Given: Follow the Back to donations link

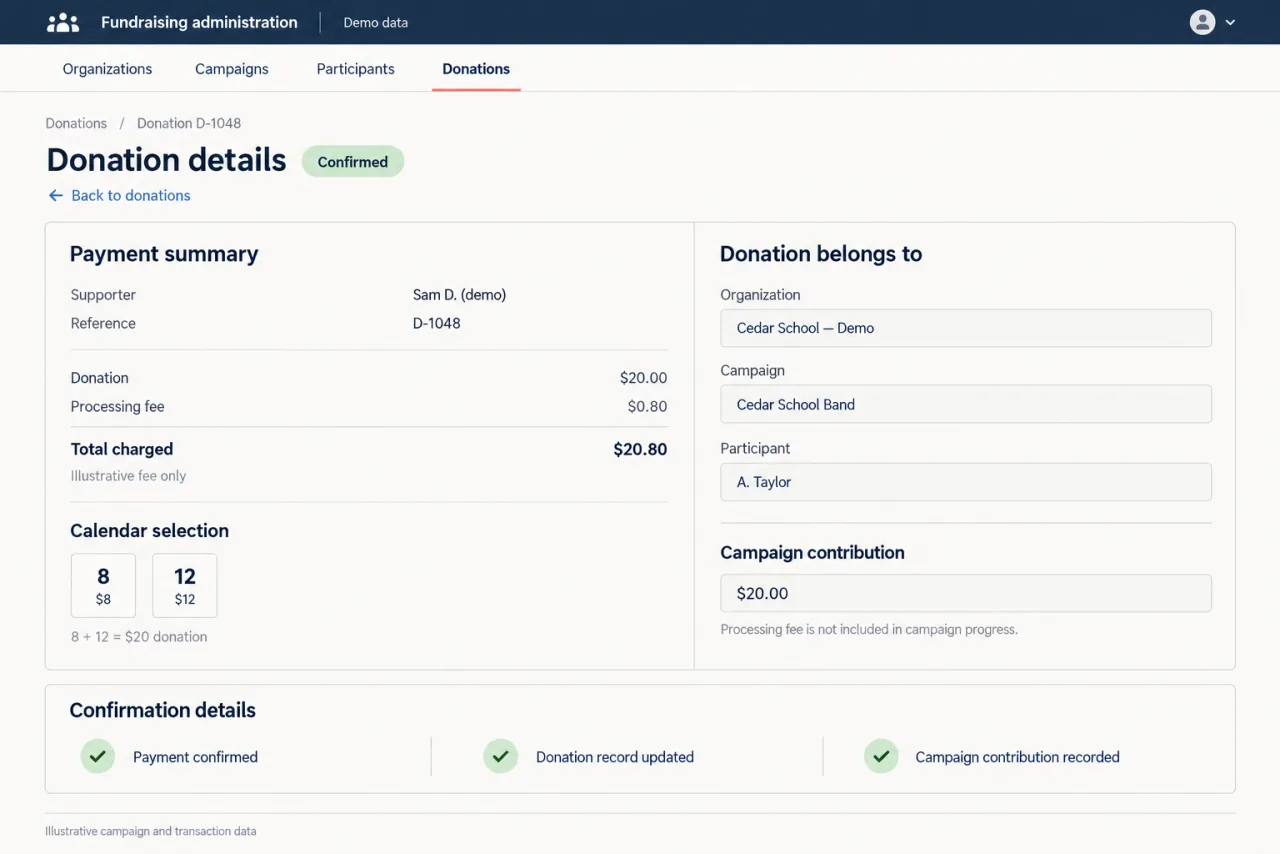Looking at the screenshot, I should click(131, 195).
